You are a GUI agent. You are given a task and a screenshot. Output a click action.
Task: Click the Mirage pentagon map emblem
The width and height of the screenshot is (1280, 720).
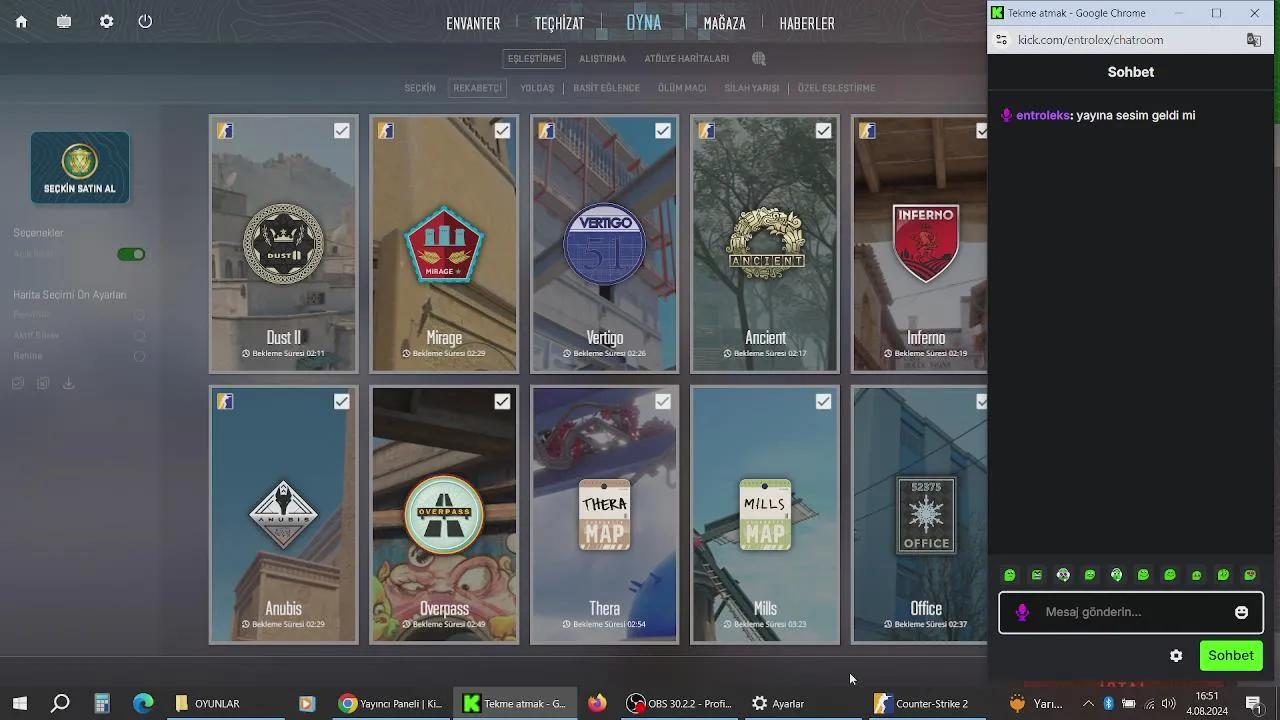[444, 244]
